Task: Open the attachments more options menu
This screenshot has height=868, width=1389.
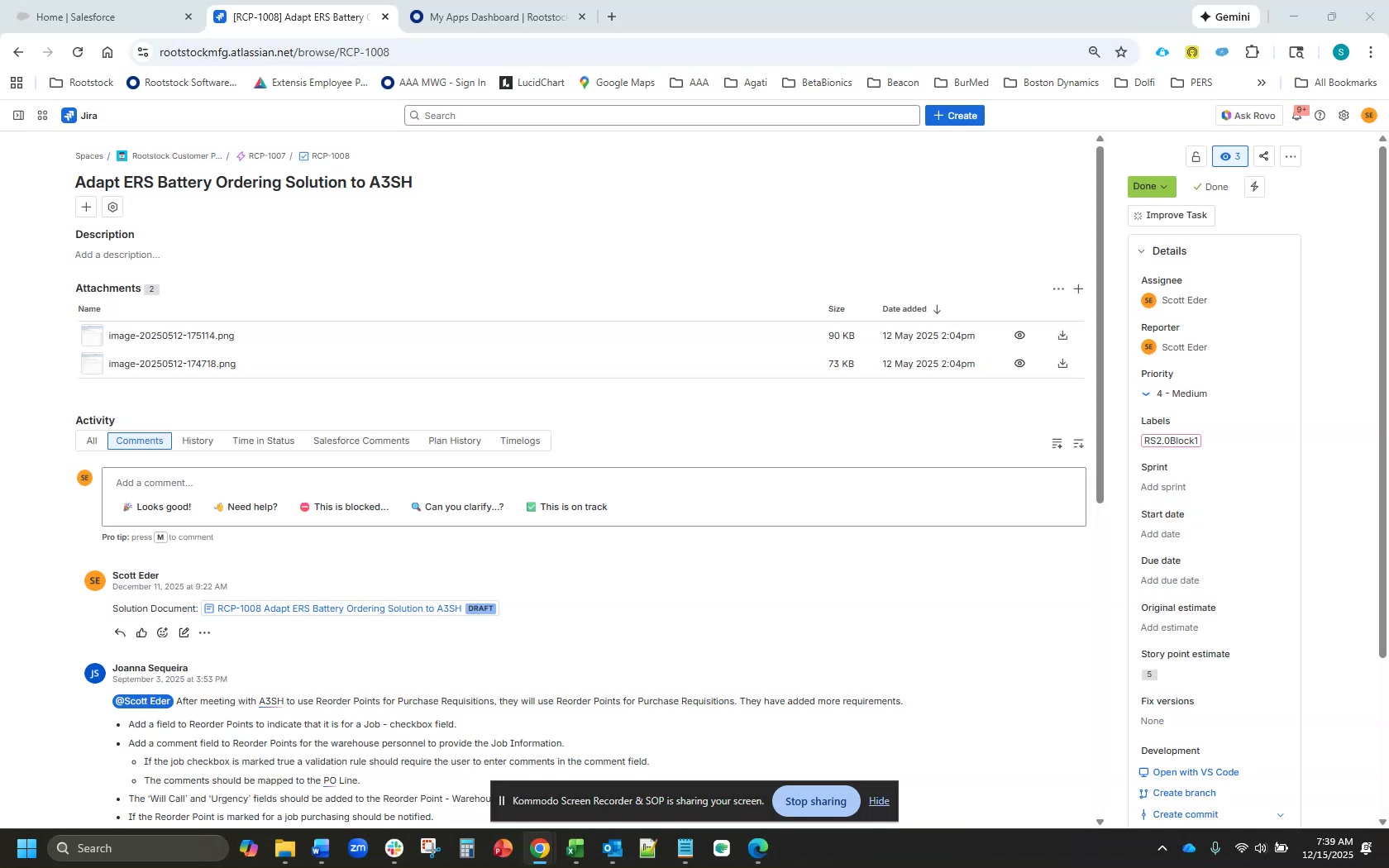Action: (x=1058, y=289)
